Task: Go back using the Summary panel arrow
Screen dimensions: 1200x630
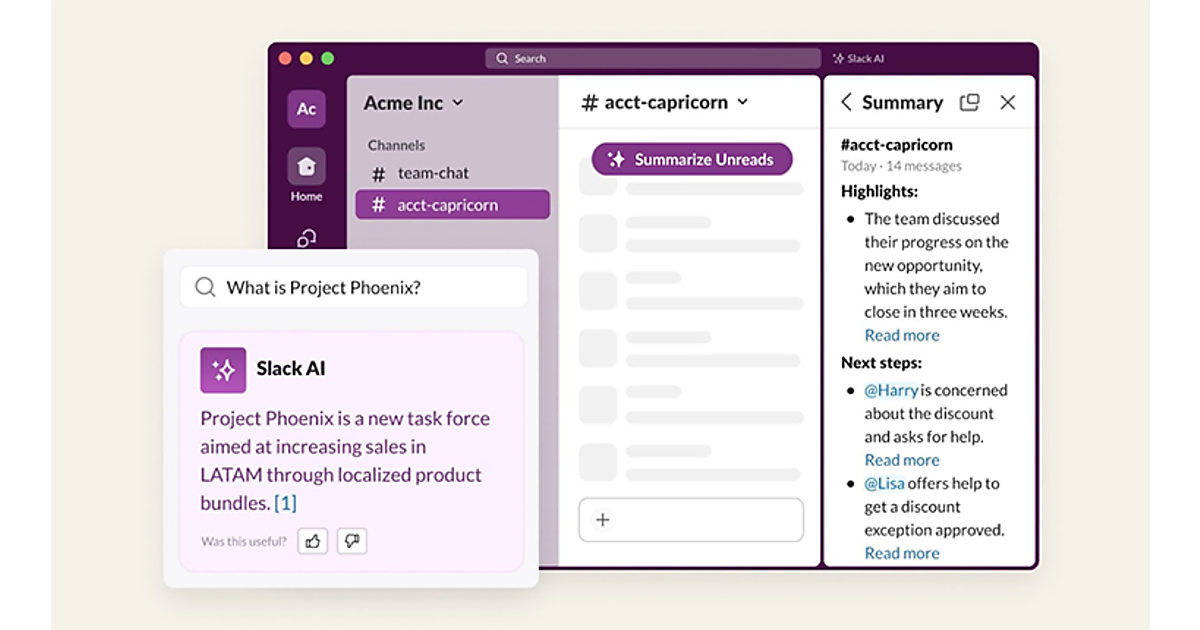Action: click(x=846, y=102)
